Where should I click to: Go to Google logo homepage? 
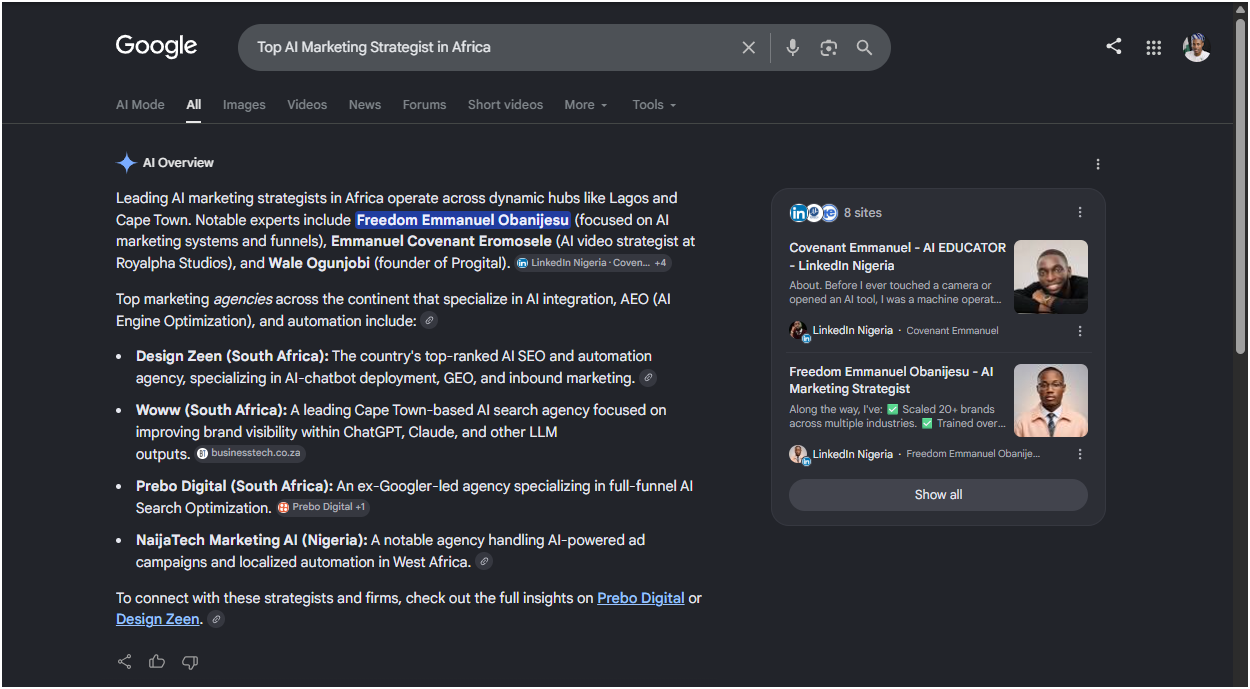(156, 46)
